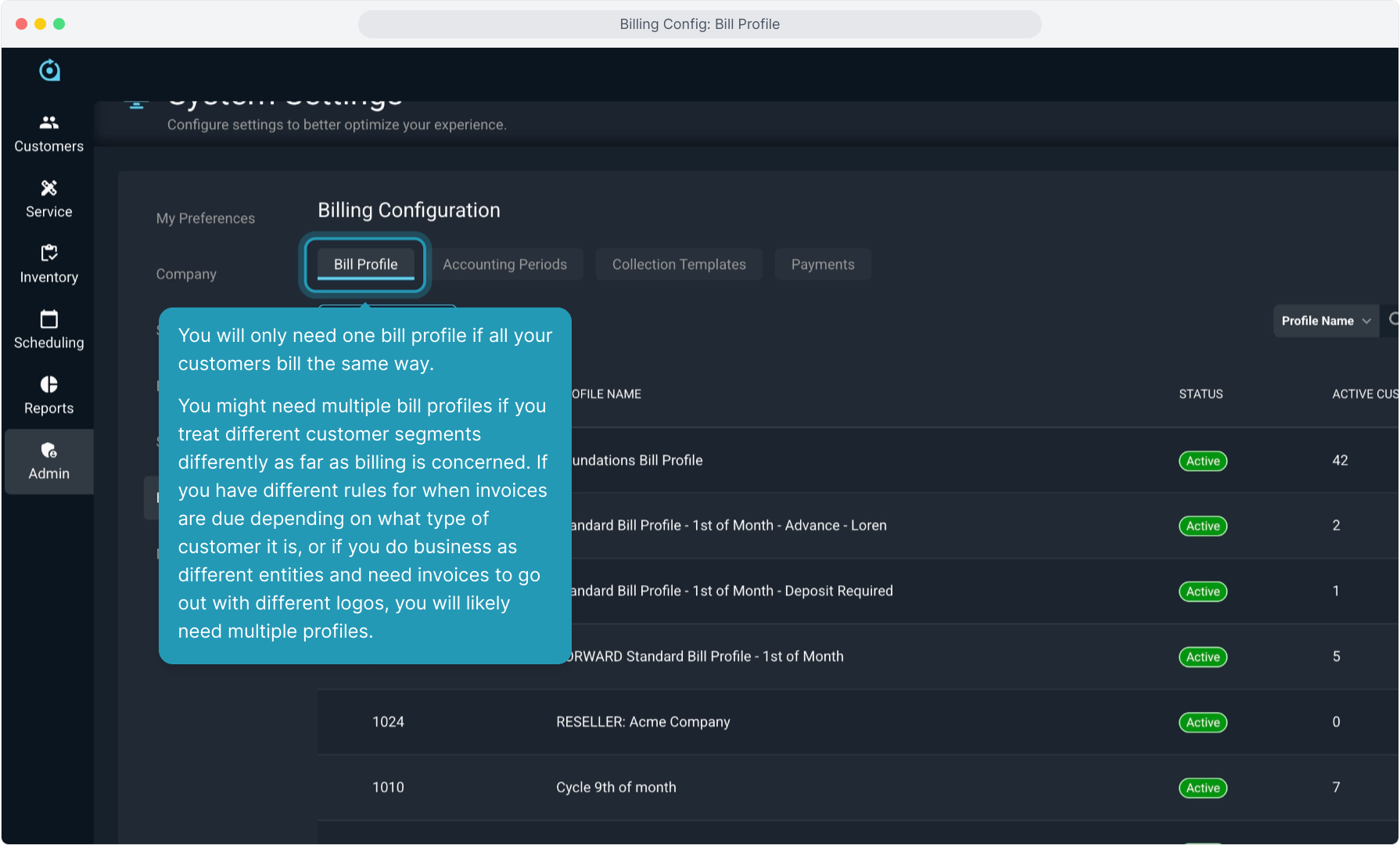Screen dimensions: 1400x845
Task: Open the Reports pie chart icon
Action: tap(48, 385)
